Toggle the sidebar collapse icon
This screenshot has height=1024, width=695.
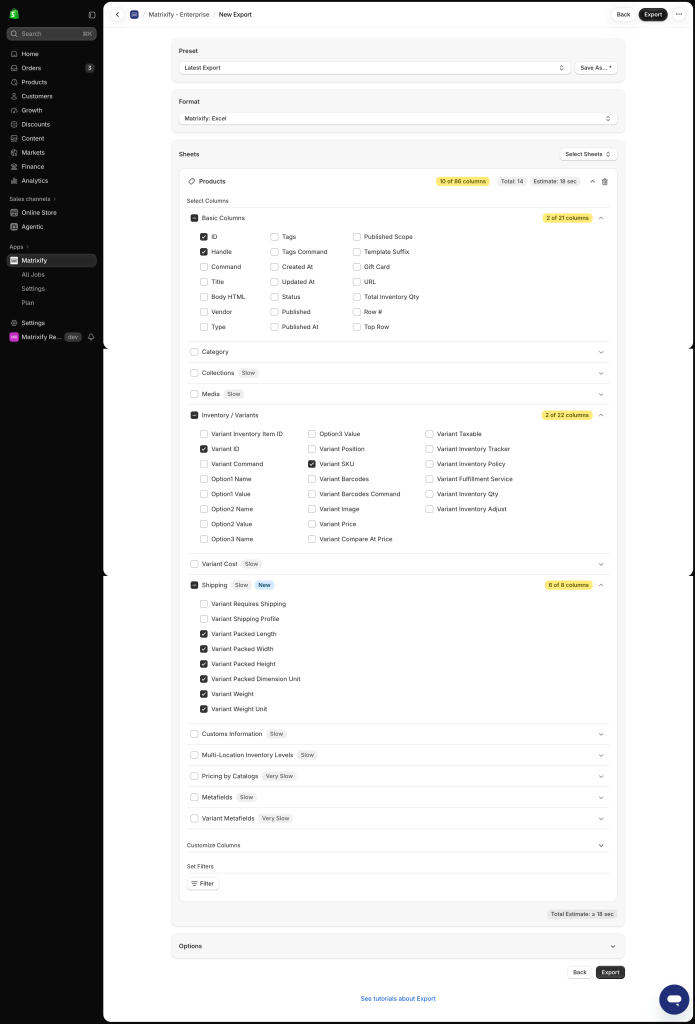[92, 14]
